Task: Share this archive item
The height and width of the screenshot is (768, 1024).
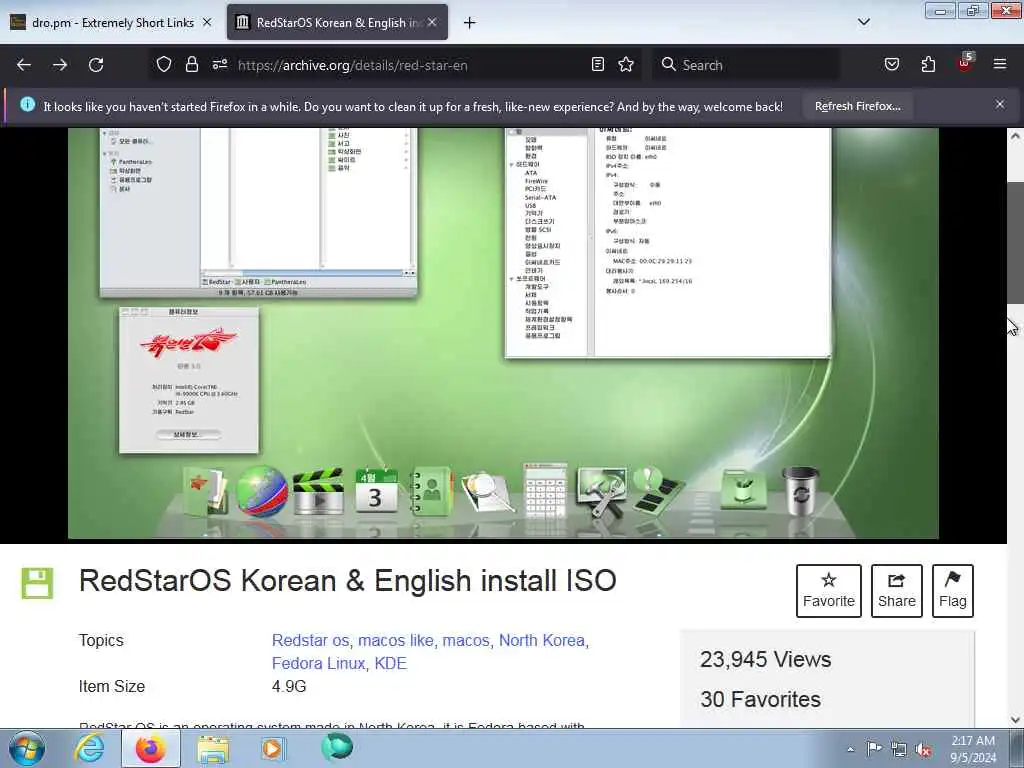Action: pos(897,590)
